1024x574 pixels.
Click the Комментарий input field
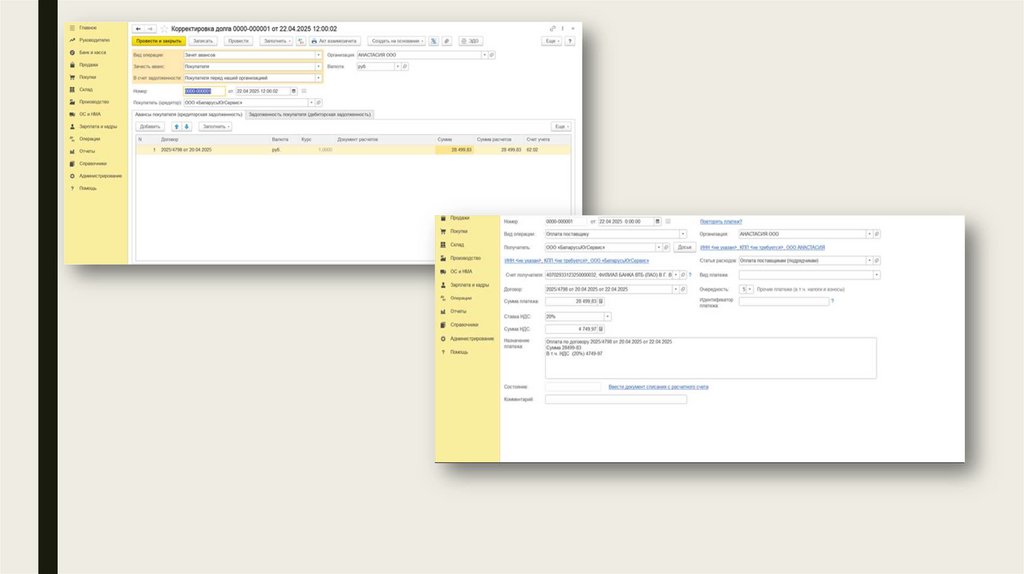pos(616,399)
